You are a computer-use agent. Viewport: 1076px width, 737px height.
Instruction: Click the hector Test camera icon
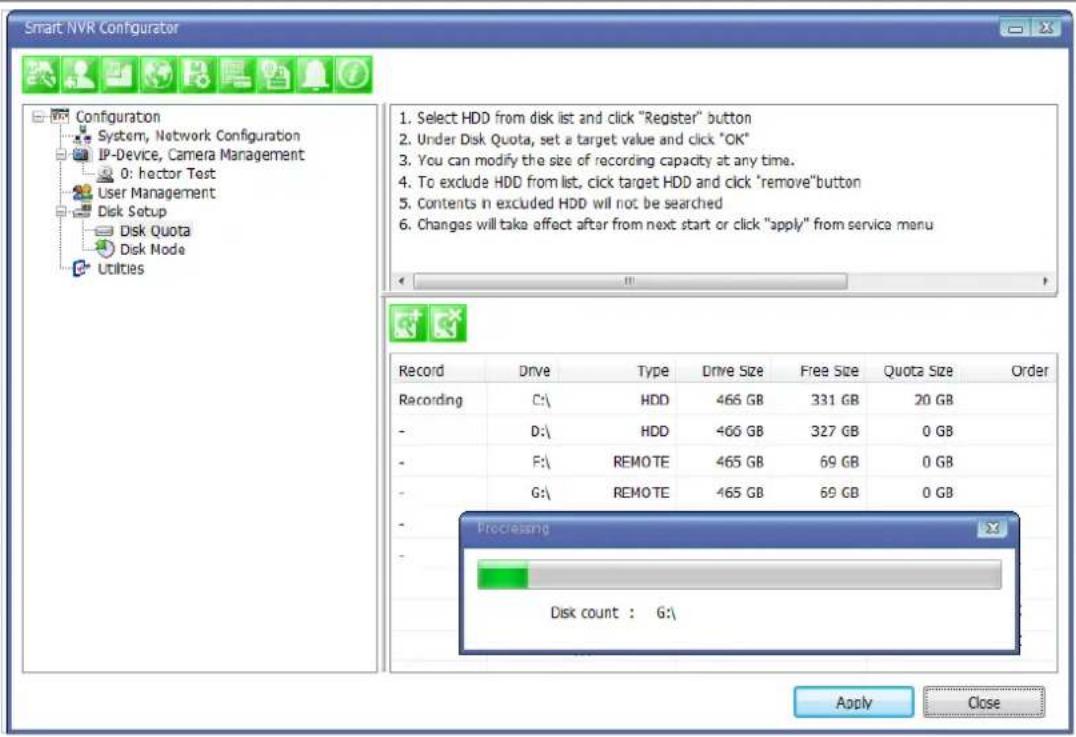105,174
